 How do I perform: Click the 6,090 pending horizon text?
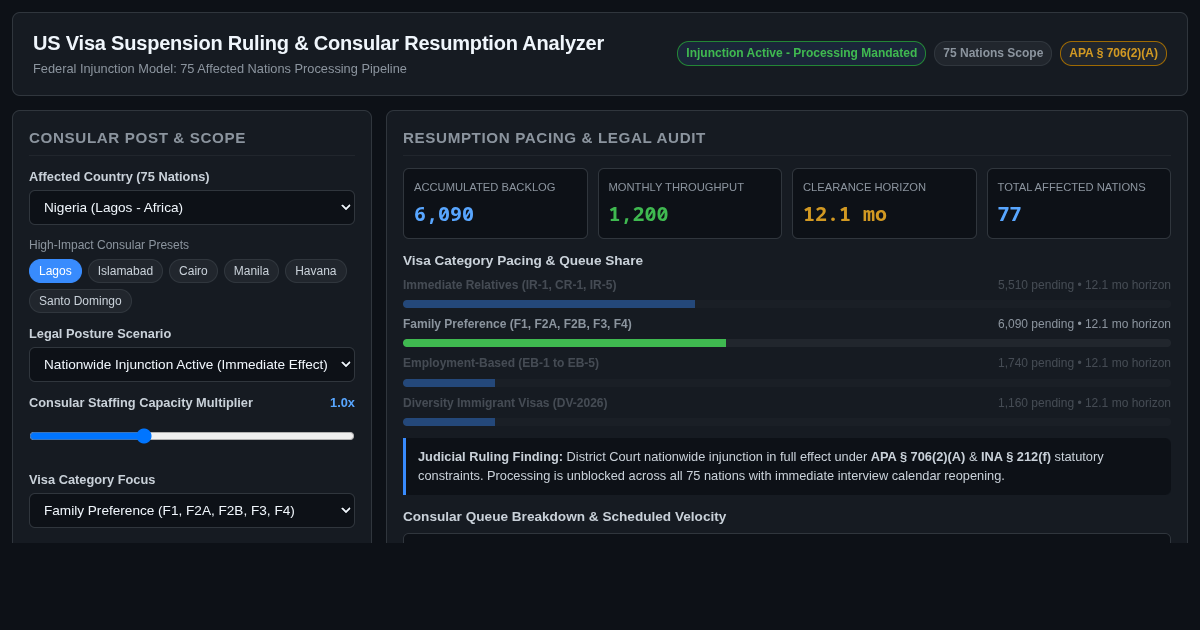click(1084, 324)
